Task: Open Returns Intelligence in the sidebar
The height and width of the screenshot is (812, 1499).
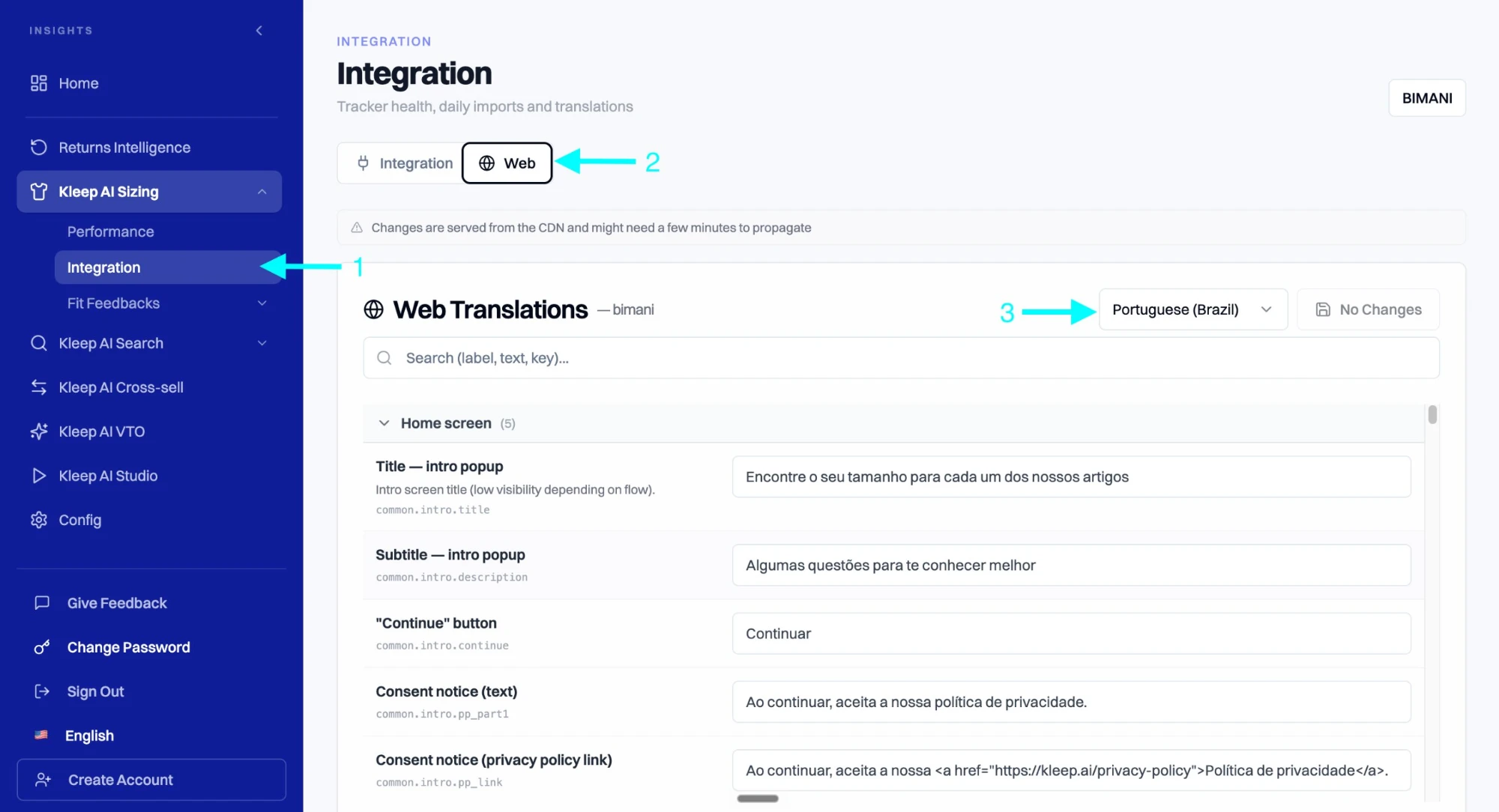Action: coord(149,148)
